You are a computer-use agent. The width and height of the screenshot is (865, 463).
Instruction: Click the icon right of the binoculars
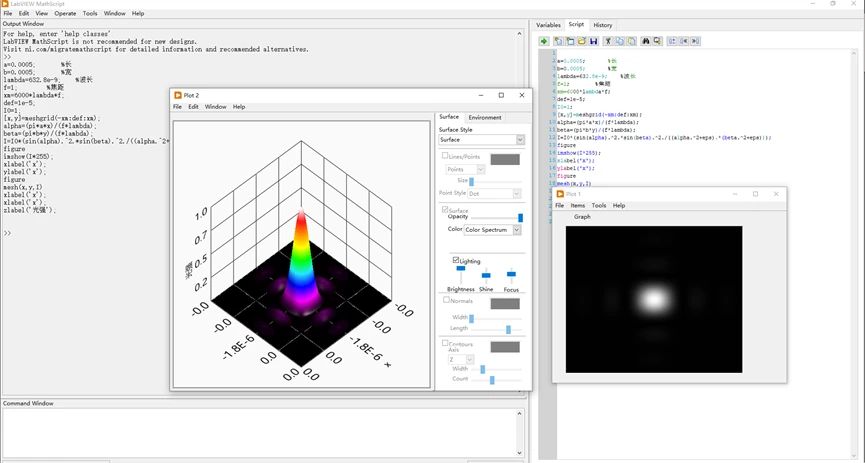(x=658, y=41)
